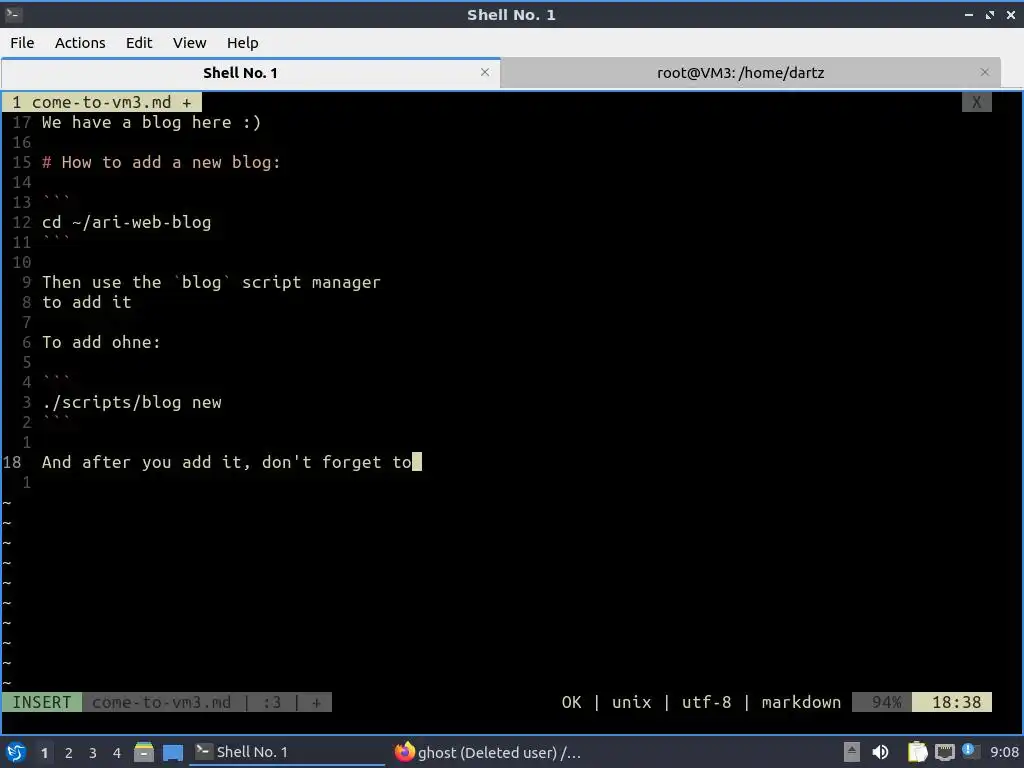Launch the file manager from the taskbar
The image size is (1024, 768).
tap(144, 752)
